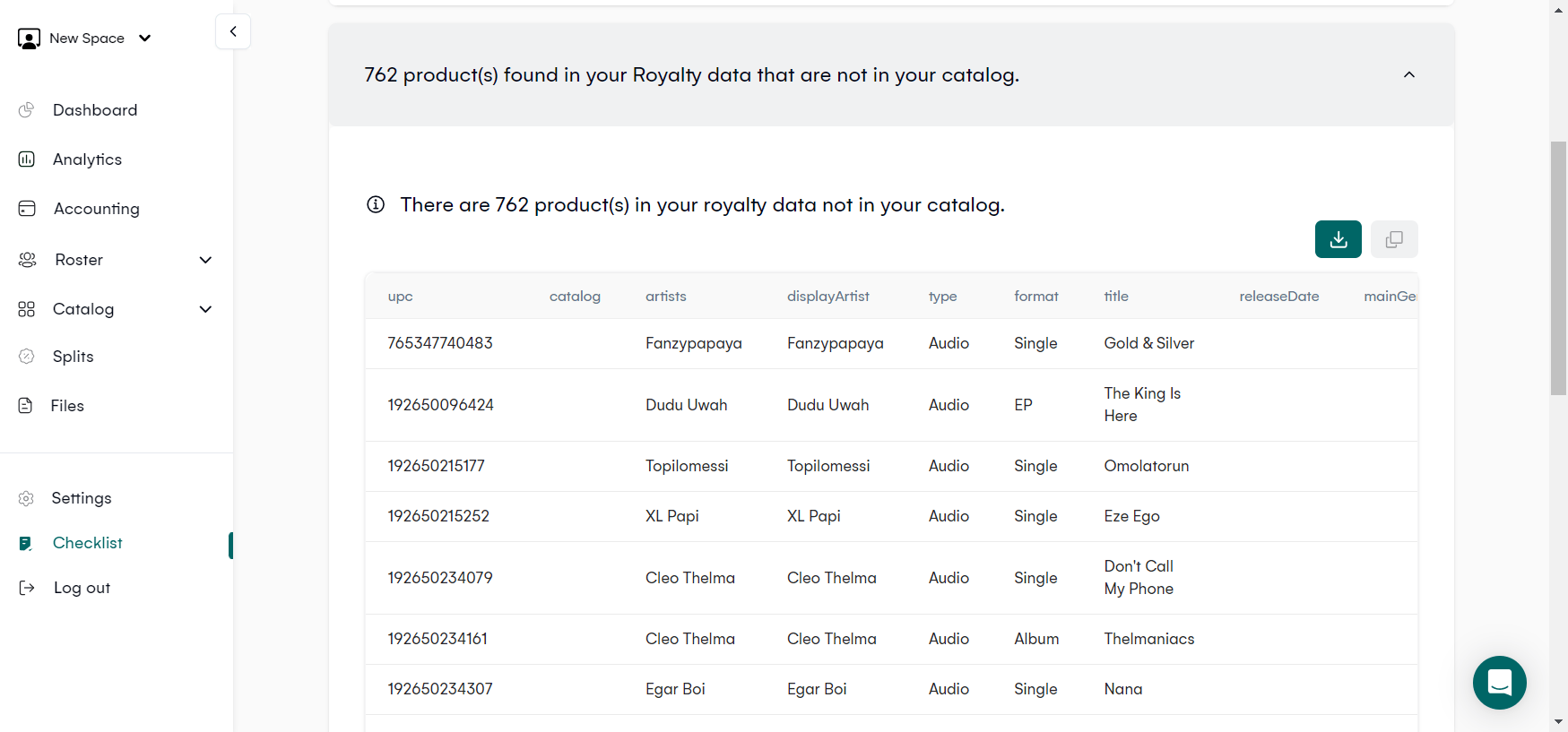Select UPC 192650215252 cell
Image resolution: width=1568 pixels, height=732 pixels.
click(x=438, y=516)
